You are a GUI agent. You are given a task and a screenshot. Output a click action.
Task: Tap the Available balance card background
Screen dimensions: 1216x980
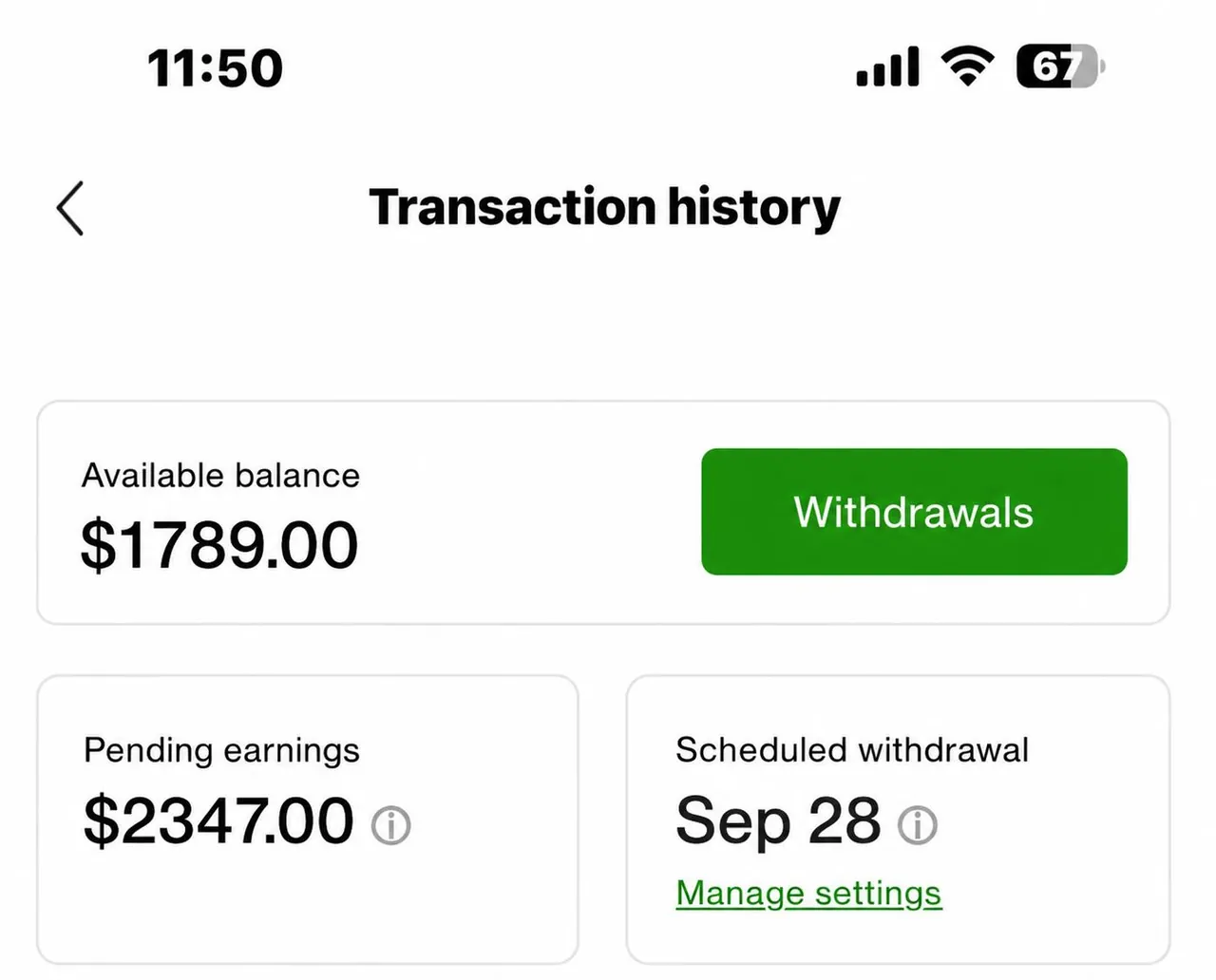(603, 513)
